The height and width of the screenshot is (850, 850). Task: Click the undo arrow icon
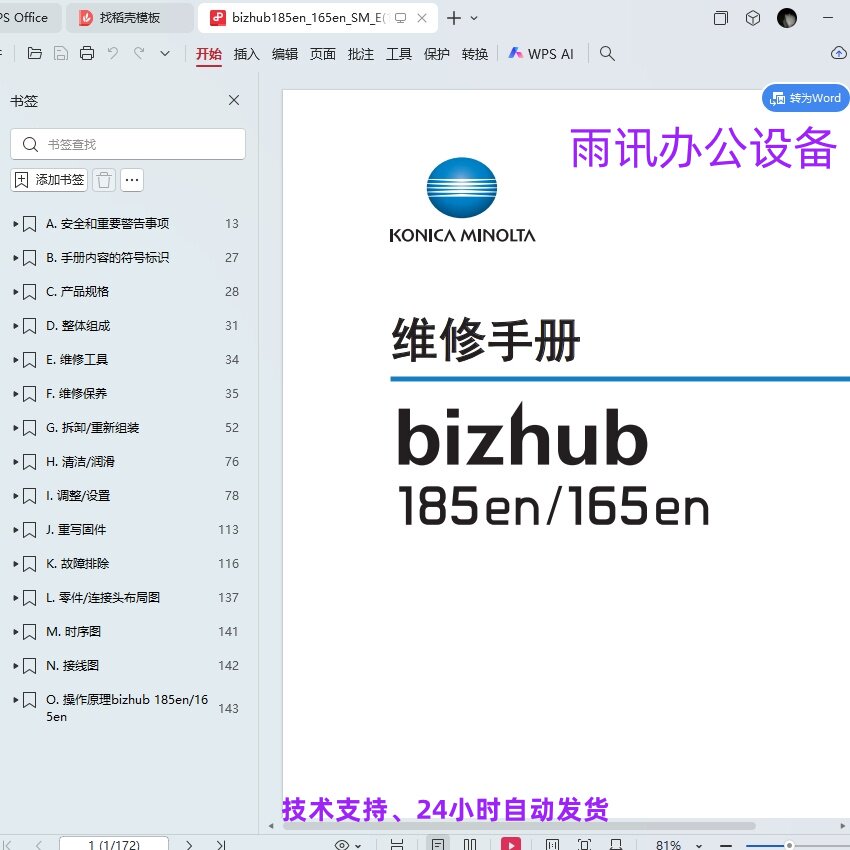[x=113, y=53]
